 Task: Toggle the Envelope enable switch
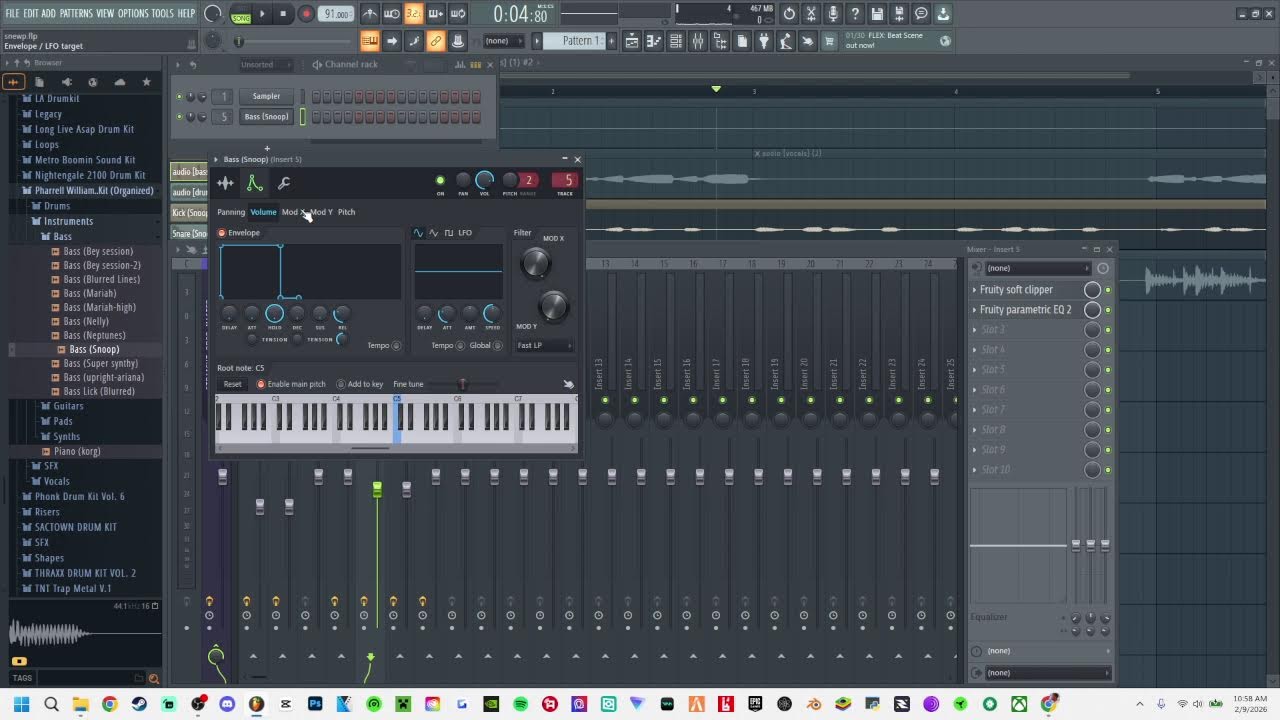pyautogui.click(x=222, y=233)
